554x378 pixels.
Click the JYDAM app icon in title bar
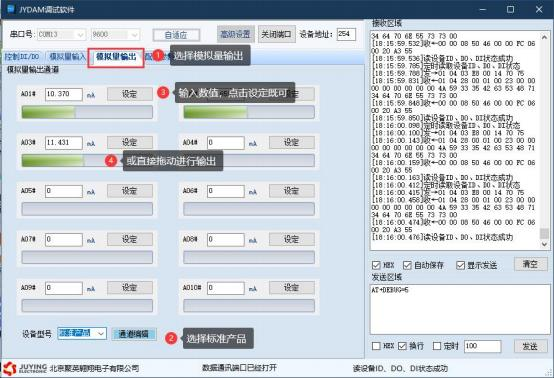(x=11, y=9)
